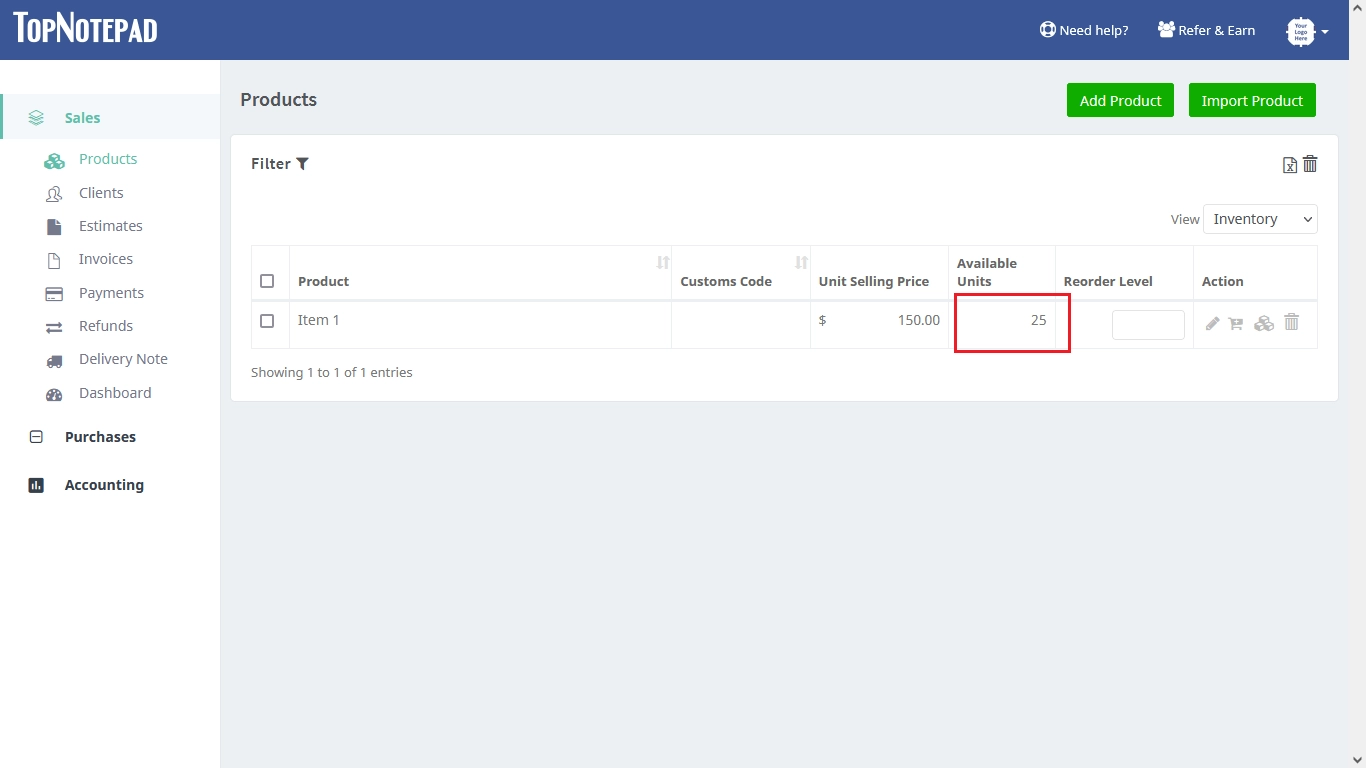
Task: Click the Reorder Level input for Item 1
Action: (x=1148, y=325)
